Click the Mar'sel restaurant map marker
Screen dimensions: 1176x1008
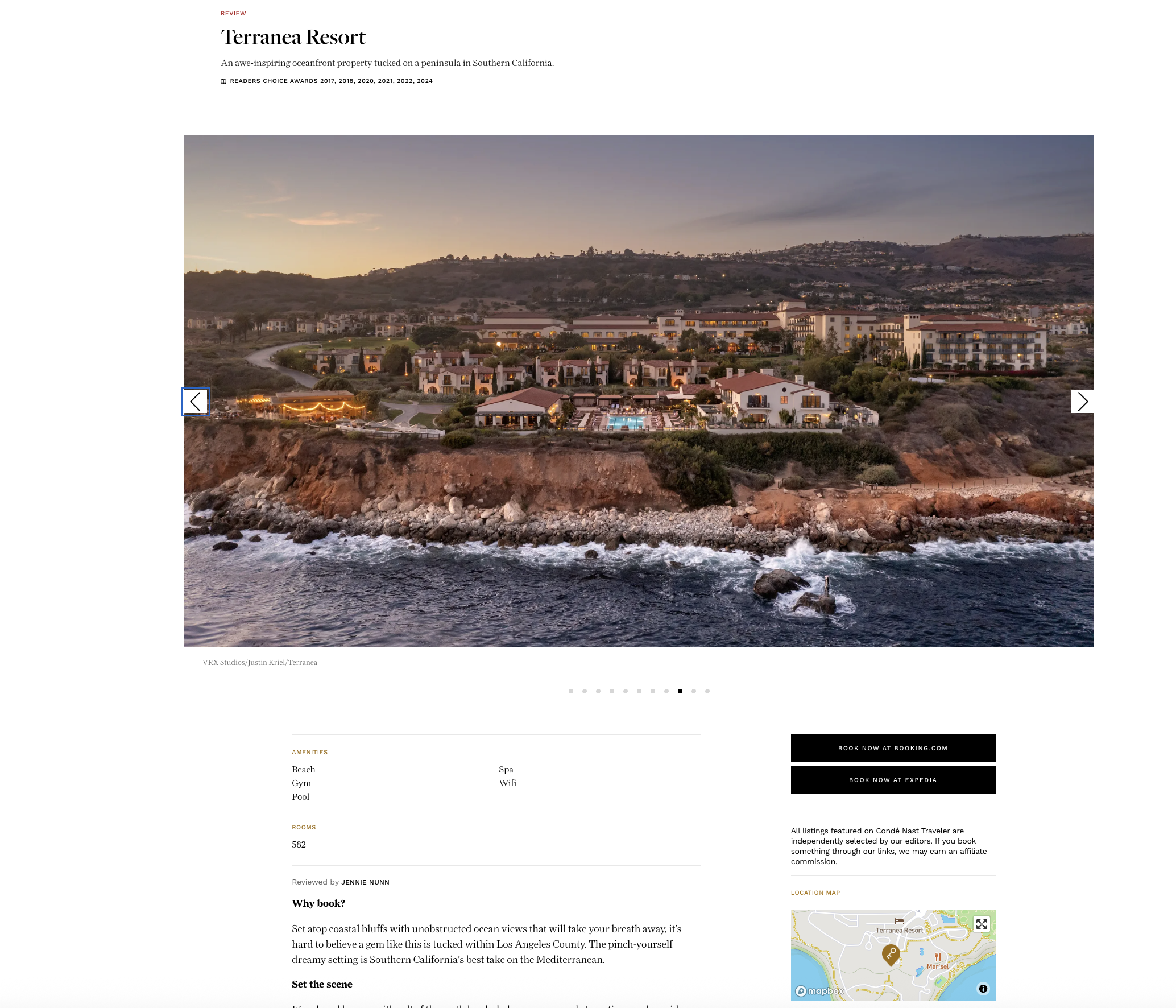pos(938,958)
